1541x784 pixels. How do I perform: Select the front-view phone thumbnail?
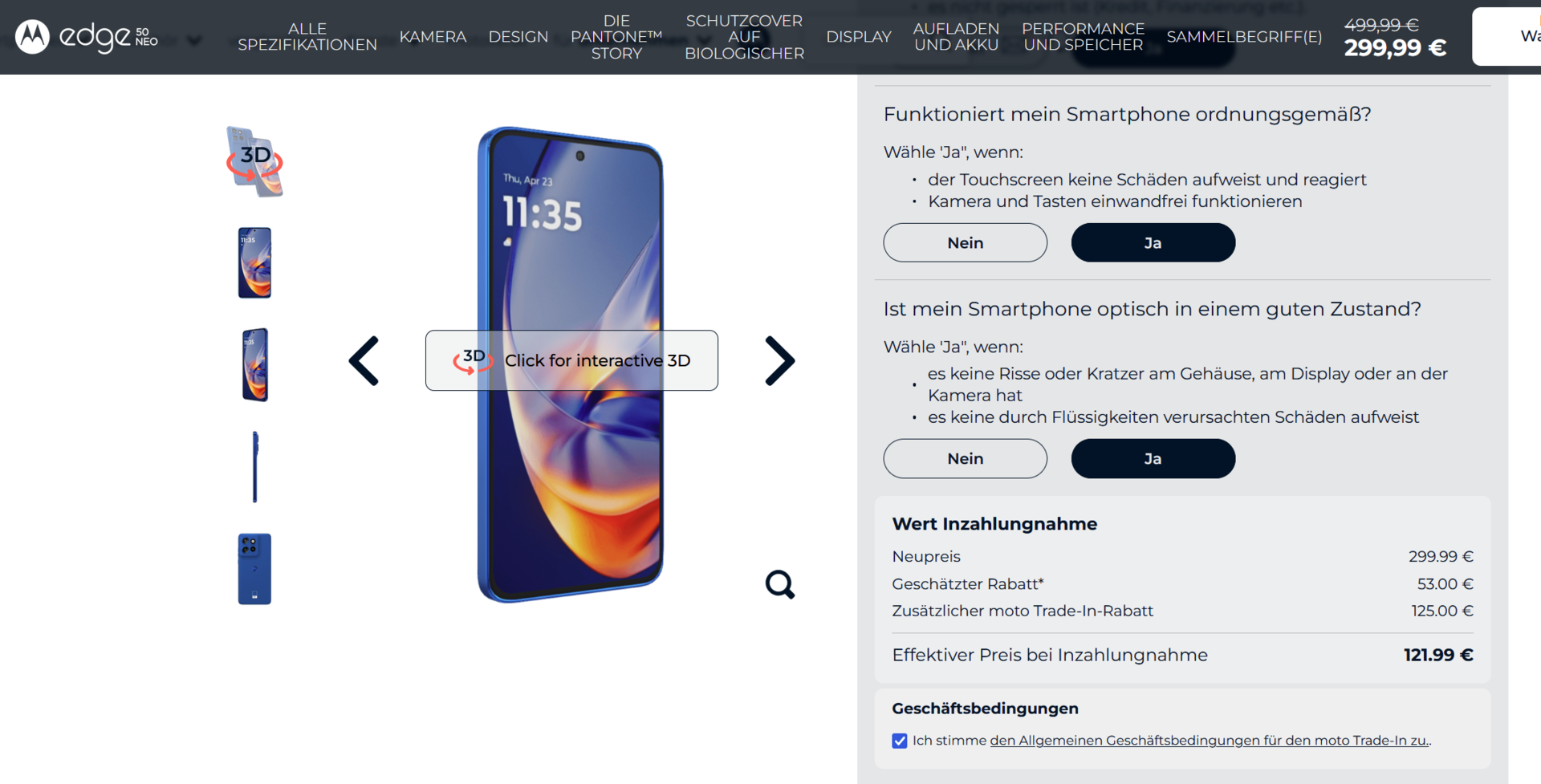click(x=254, y=262)
